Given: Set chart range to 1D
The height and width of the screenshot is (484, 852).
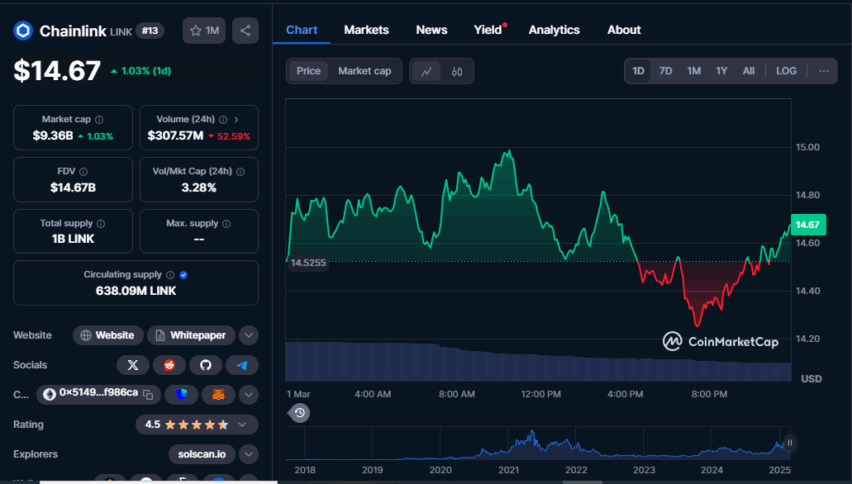Looking at the screenshot, I should [638, 71].
